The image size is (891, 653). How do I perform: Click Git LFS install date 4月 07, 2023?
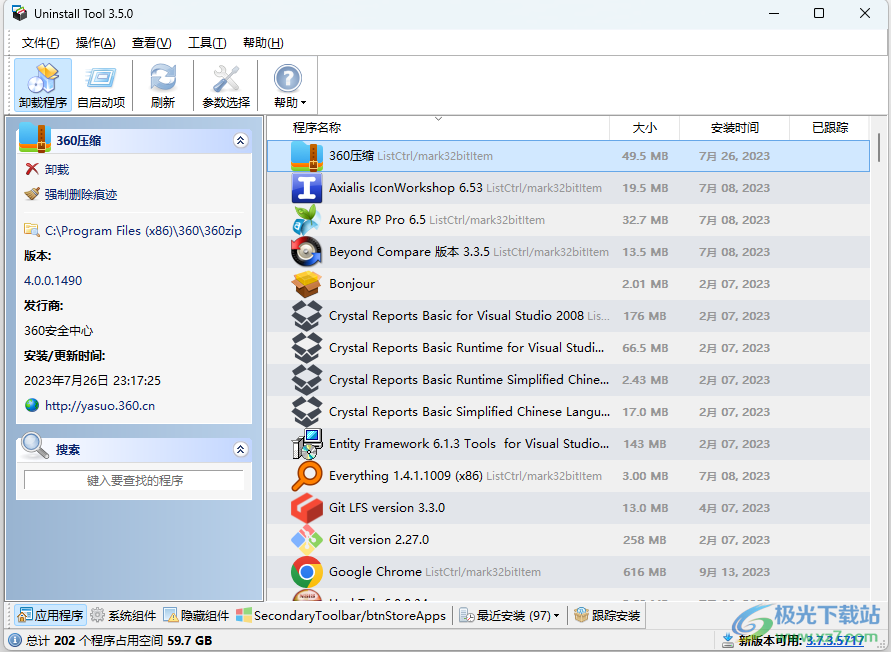point(734,508)
